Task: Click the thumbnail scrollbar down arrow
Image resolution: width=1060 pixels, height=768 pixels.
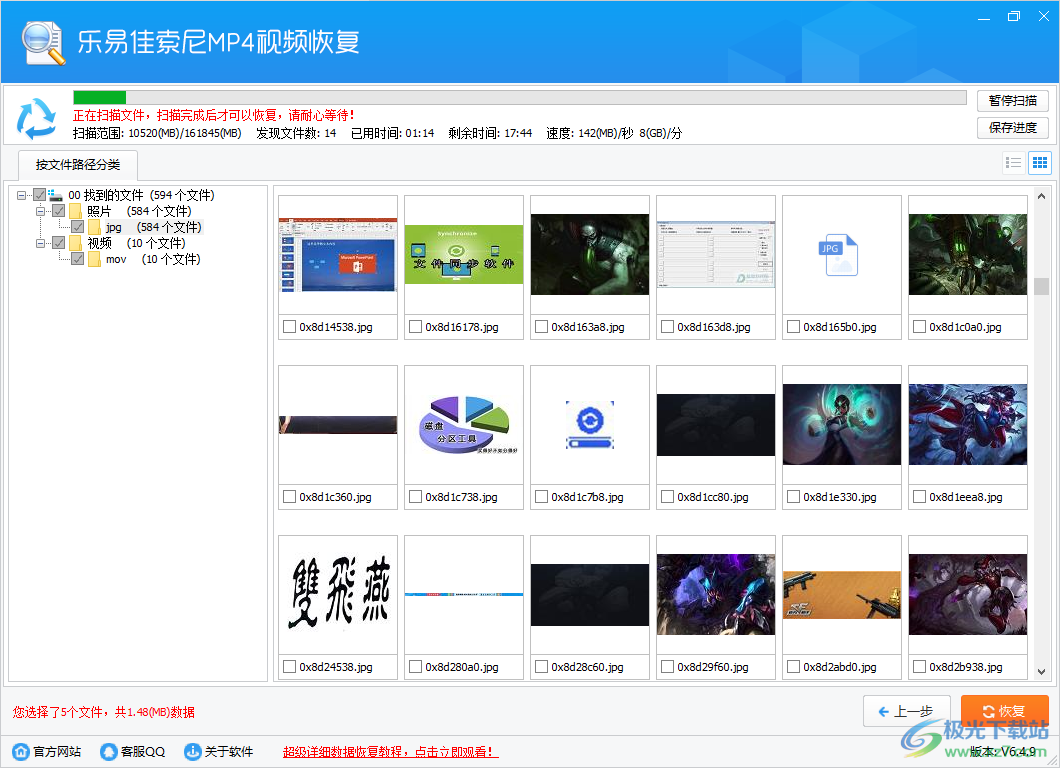Action: tap(1042, 672)
